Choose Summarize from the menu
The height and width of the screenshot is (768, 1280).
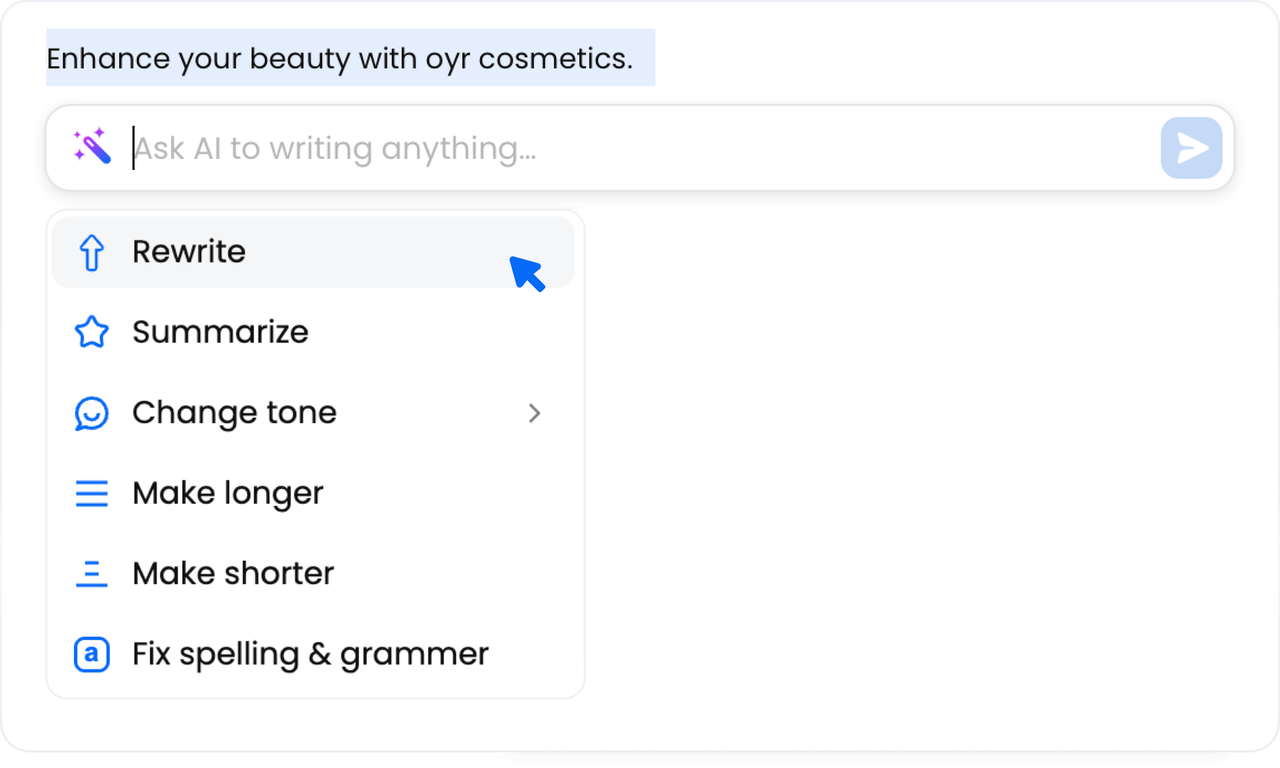click(220, 332)
